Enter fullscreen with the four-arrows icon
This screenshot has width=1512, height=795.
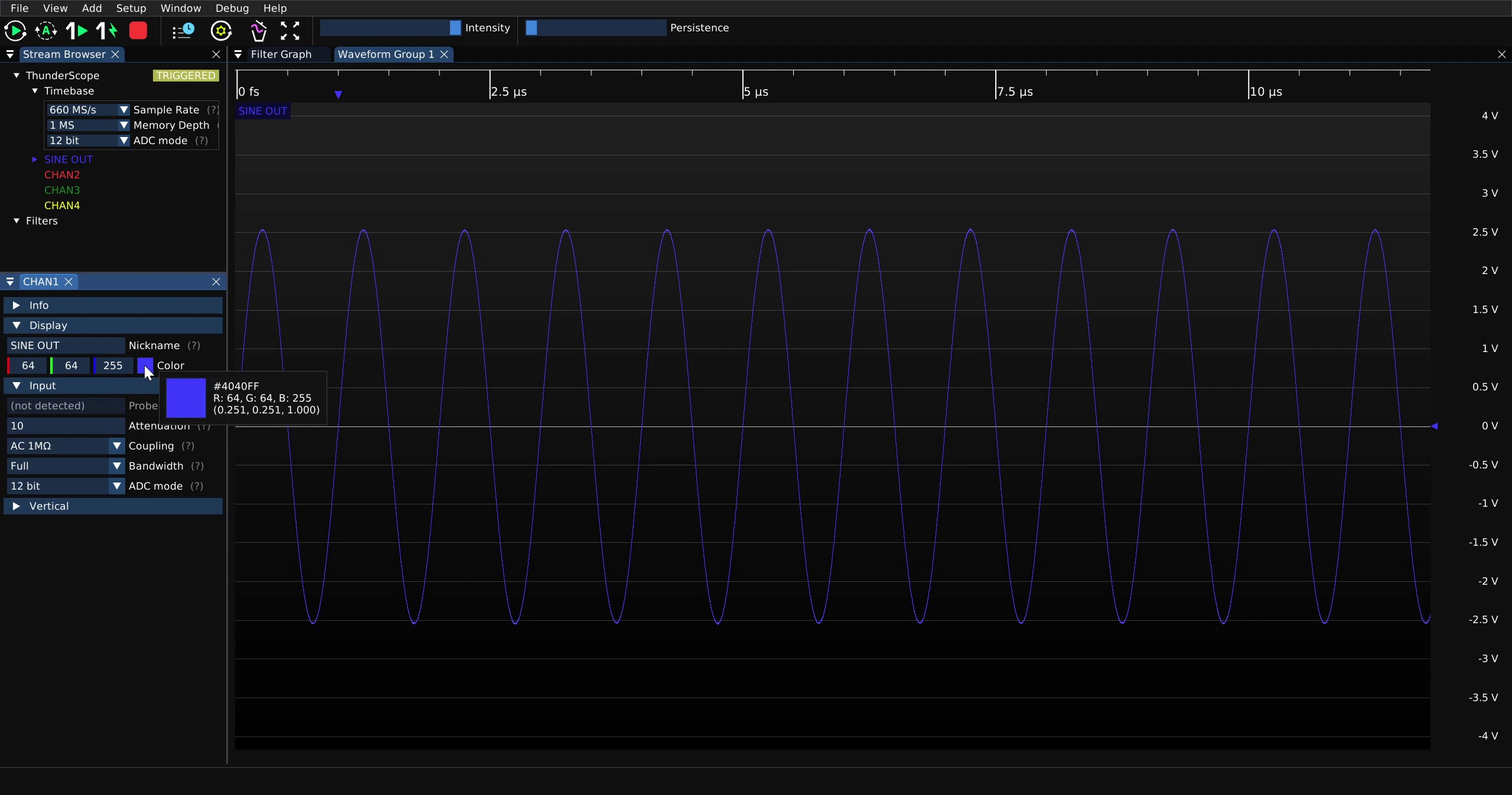click(290, 31)
